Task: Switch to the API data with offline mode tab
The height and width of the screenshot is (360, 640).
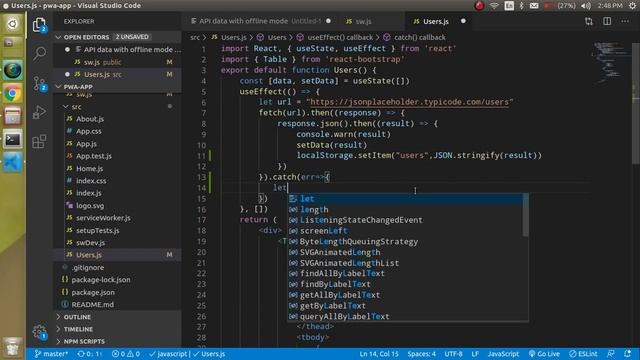Action: pyautogui.click(x=260, y=21)
